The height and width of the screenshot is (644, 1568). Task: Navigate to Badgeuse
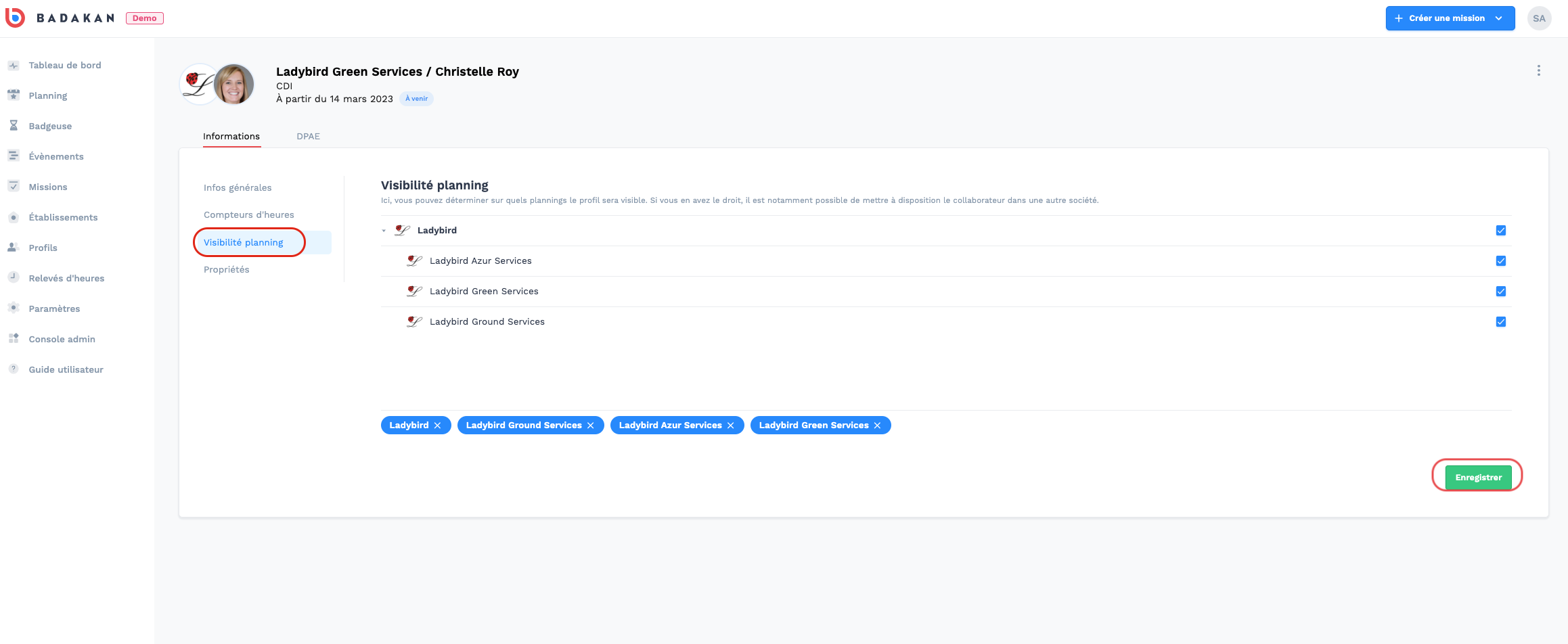pyautogui.click(x=50, y=126)
